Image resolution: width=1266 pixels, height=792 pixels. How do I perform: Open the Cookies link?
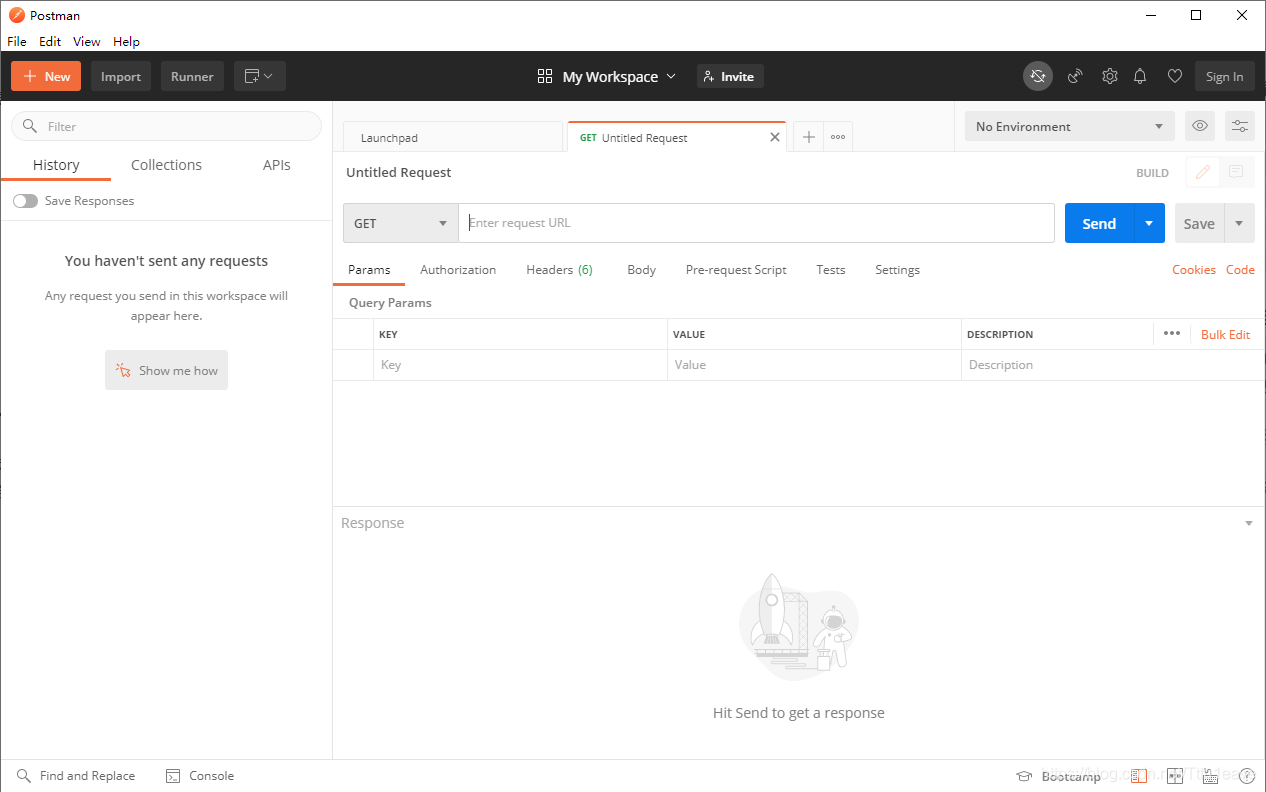(1194, 270)
